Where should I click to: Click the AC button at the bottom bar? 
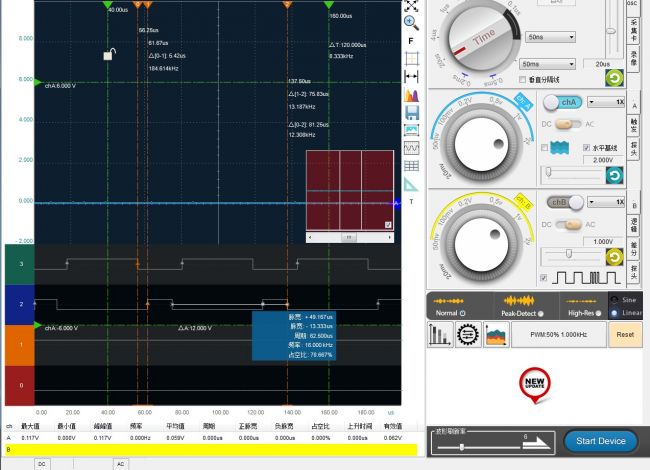point(121,464)
